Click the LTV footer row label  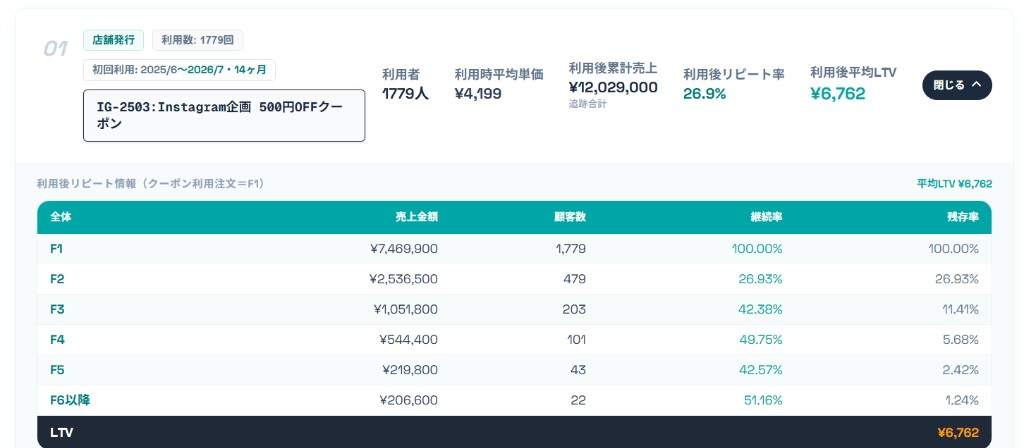tap(61, 432)
